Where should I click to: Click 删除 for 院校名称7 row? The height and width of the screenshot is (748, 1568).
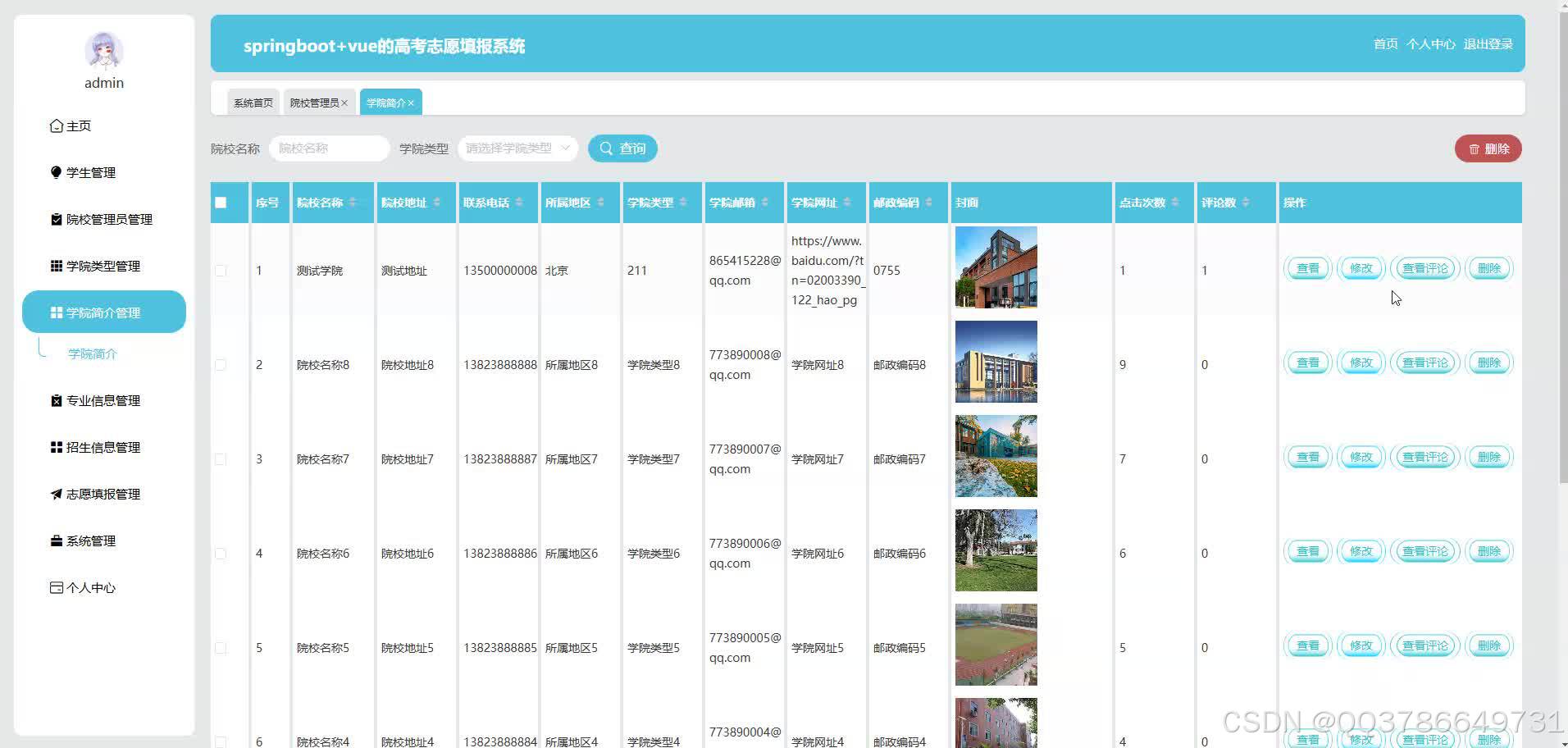(1489, 457)
